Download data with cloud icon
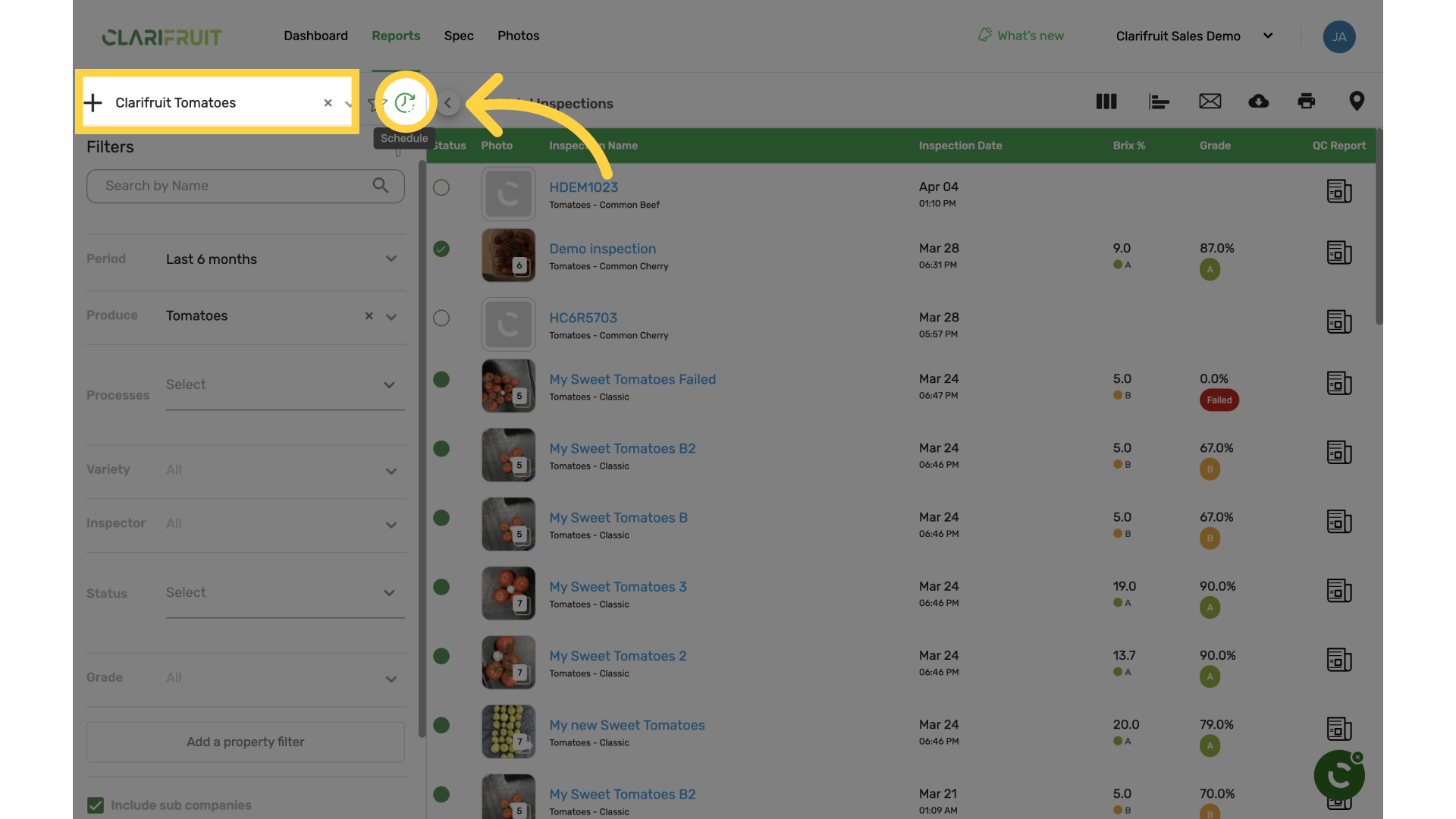 pyautogui.click(x=1258, y=101)
